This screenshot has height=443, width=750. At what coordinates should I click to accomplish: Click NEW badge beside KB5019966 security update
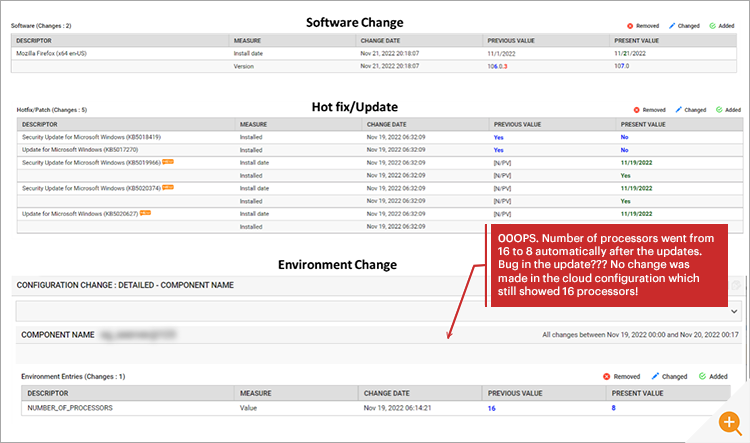coord(168,162)
